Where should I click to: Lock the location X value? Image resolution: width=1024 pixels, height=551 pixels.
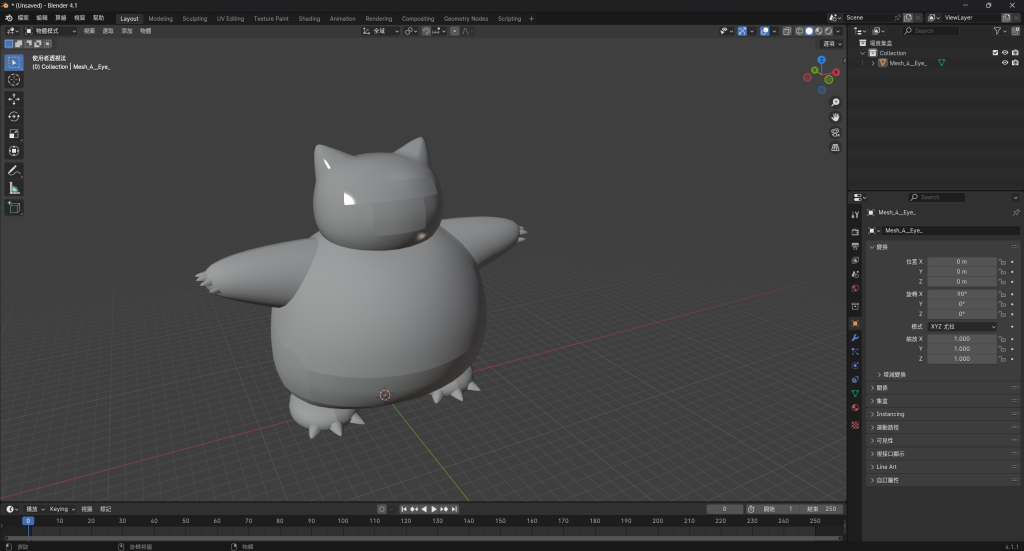coord(1002,262)
